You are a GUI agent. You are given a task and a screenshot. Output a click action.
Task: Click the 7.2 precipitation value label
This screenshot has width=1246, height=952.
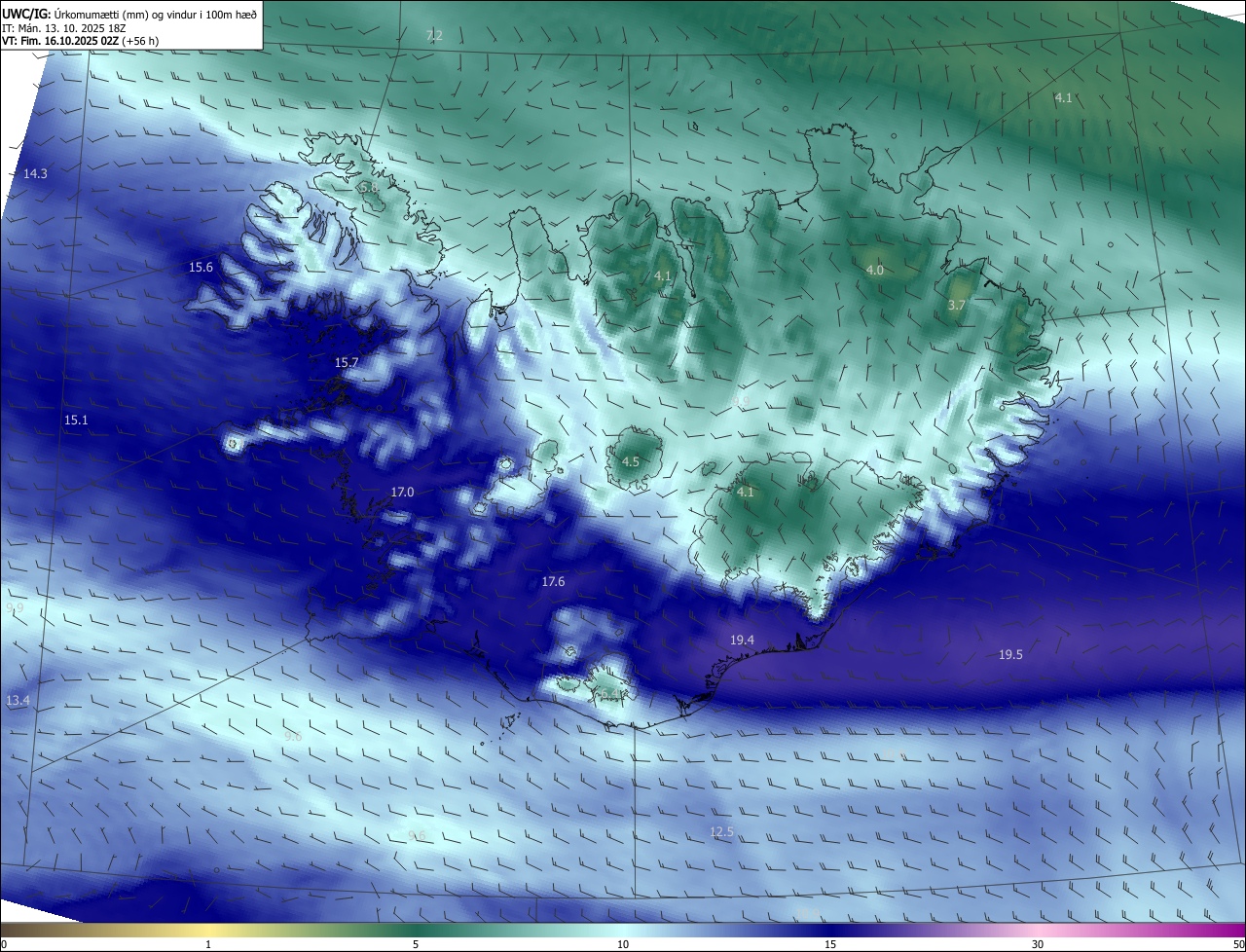434,36
